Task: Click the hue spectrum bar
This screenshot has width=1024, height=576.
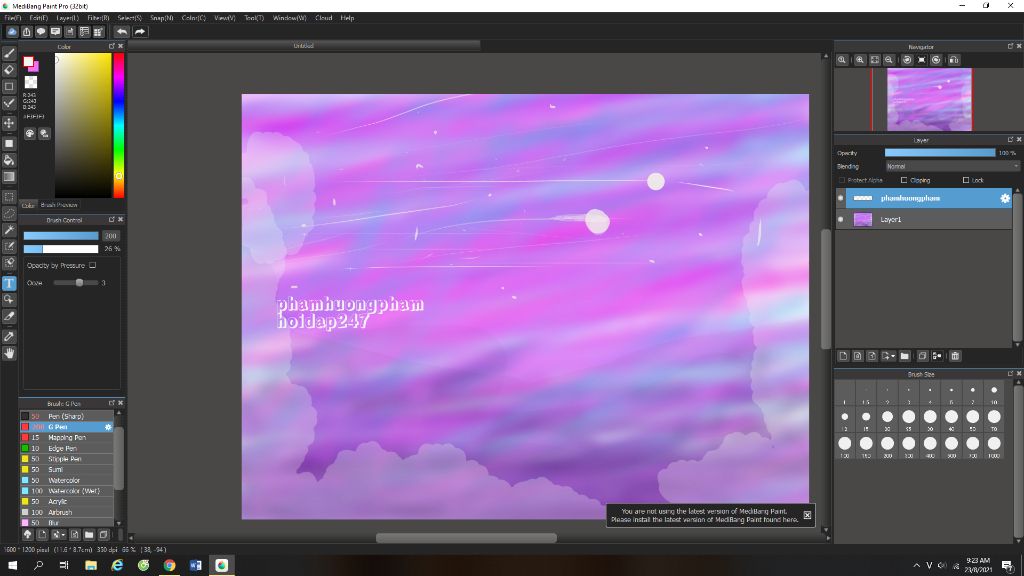Action: tap(119, 125)
